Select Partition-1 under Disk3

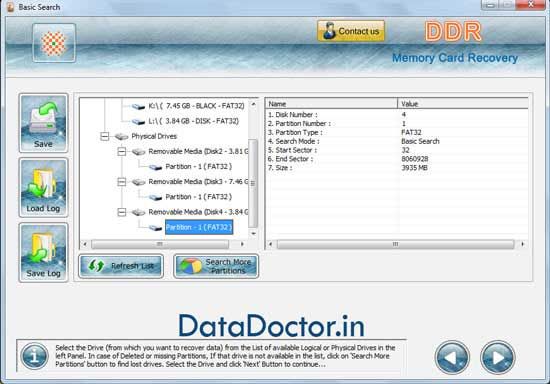199,197
